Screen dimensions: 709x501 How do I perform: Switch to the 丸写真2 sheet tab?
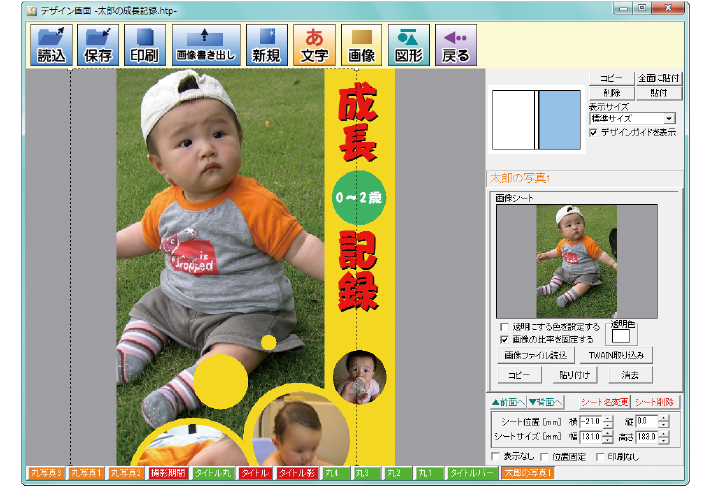126,473
